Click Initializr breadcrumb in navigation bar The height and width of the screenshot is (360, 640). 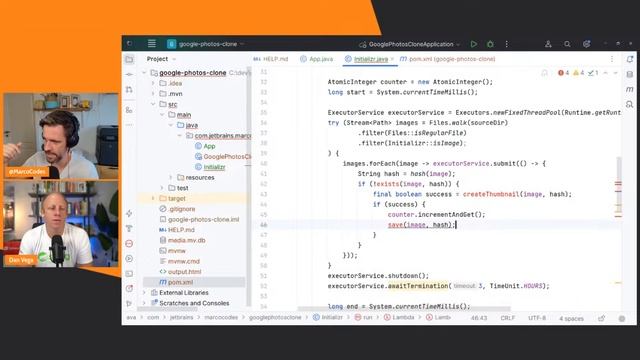pos(328,317)
